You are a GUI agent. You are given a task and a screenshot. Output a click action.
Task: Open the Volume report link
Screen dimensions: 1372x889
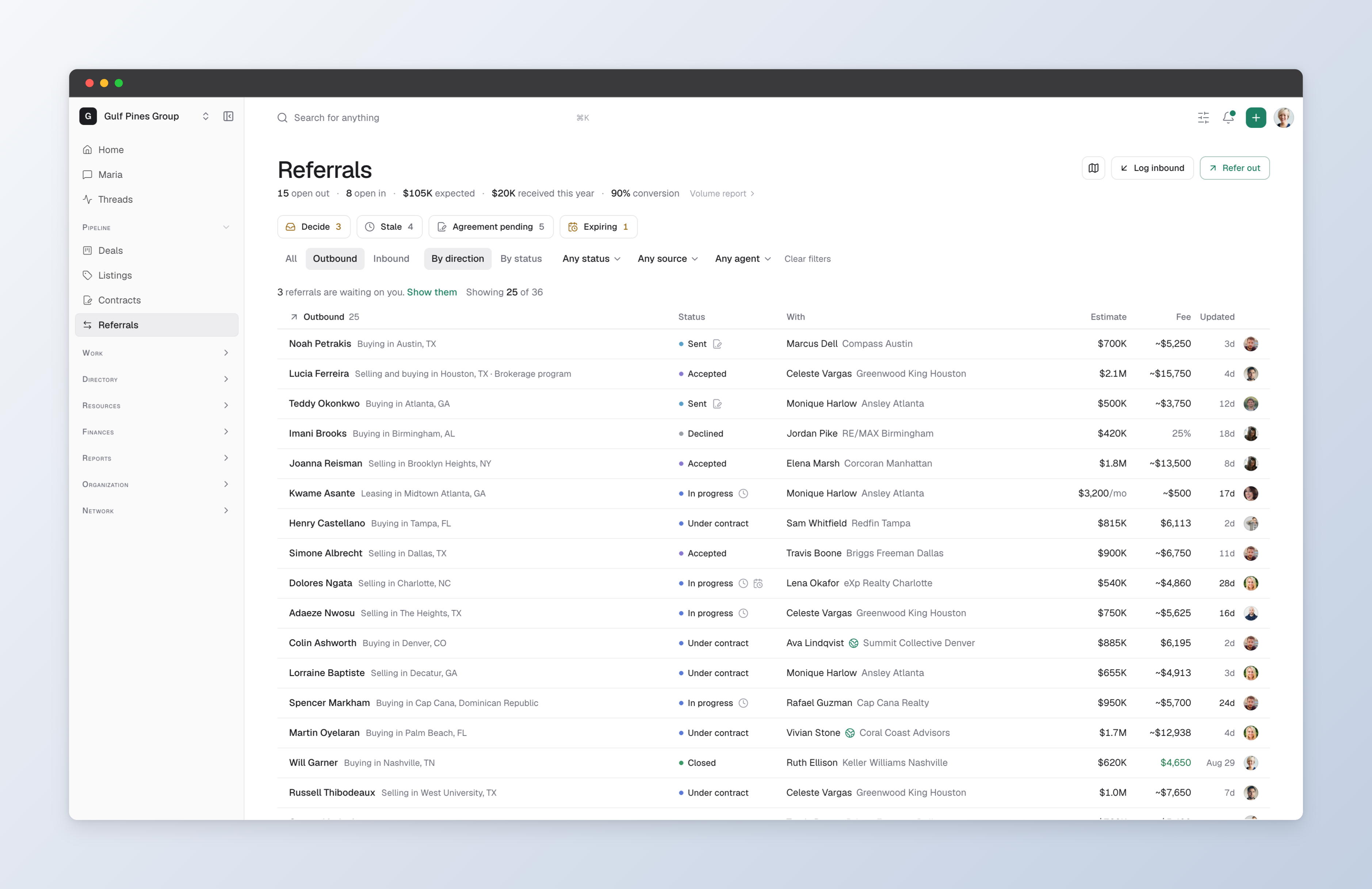722,194
